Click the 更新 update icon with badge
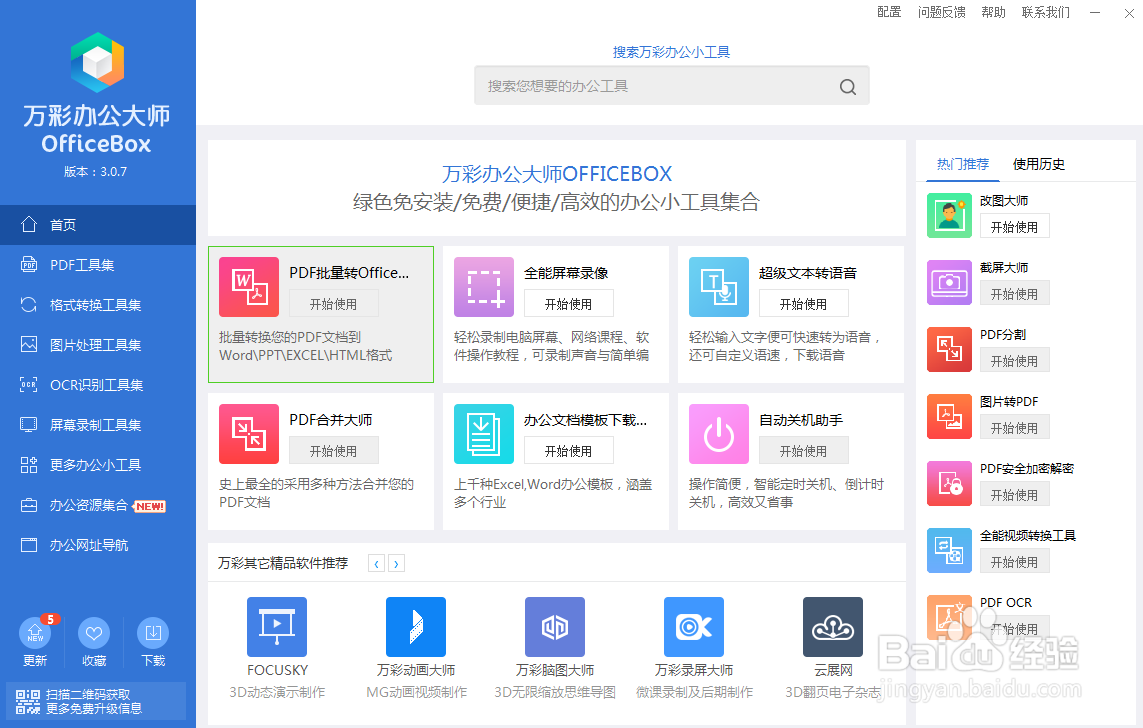 click(35, 633)
